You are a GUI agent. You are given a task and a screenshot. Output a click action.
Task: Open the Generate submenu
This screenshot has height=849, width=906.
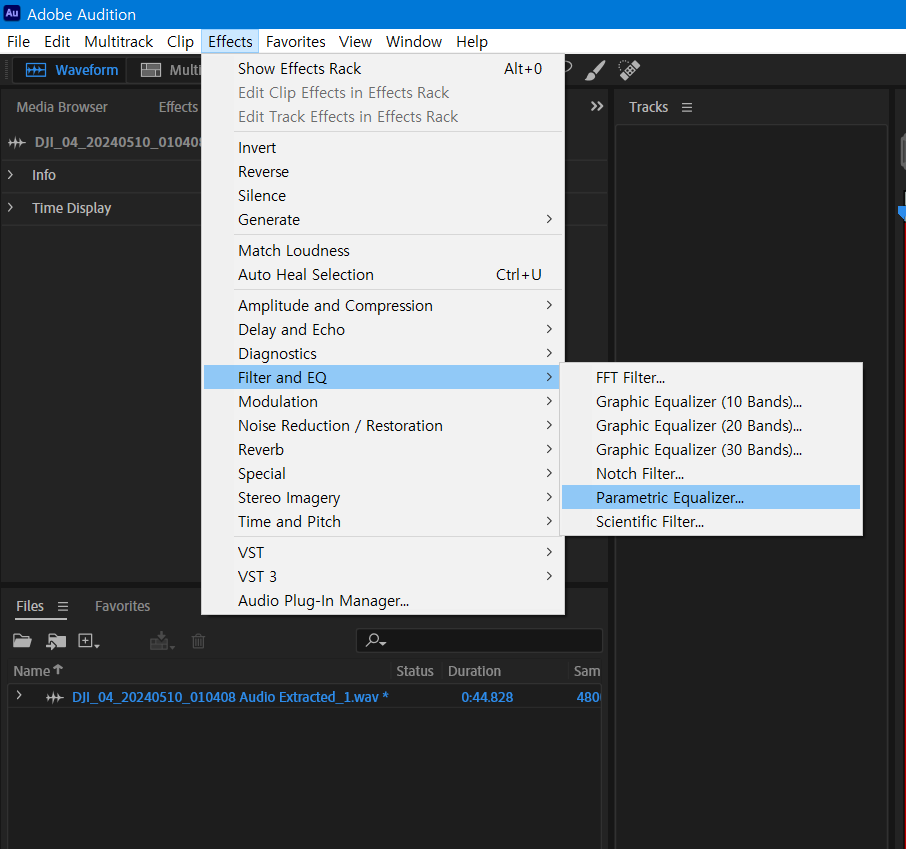tap(383, 220)
